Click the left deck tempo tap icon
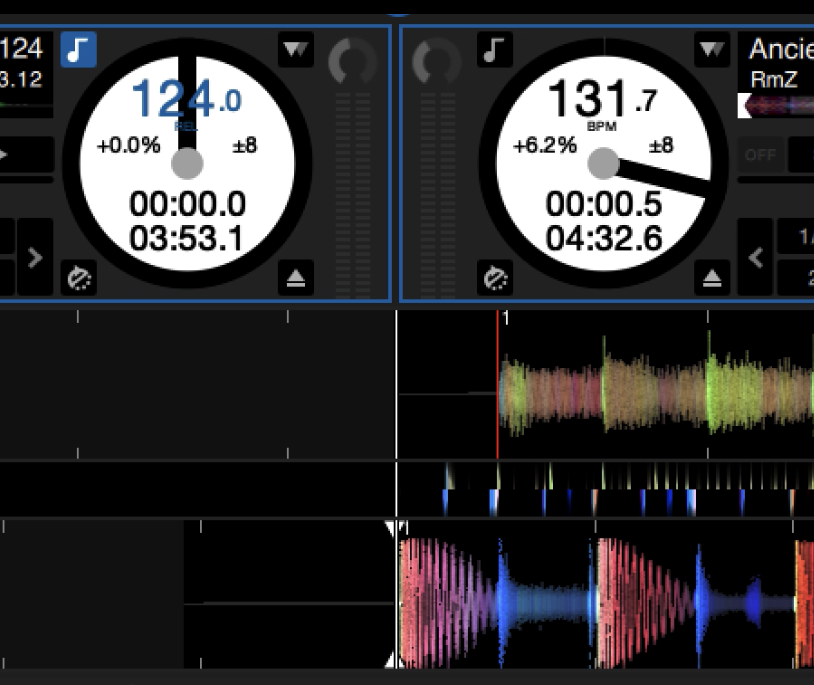Image resolution: width=814 pixels, height=685 pixels. 79,278
